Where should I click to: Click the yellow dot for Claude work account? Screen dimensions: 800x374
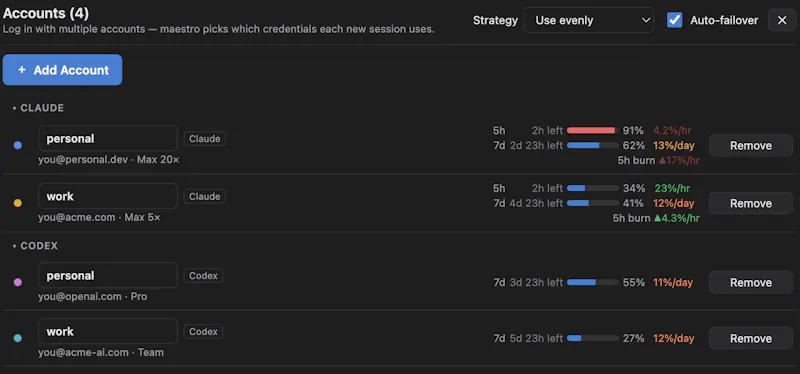coord(18,203)
